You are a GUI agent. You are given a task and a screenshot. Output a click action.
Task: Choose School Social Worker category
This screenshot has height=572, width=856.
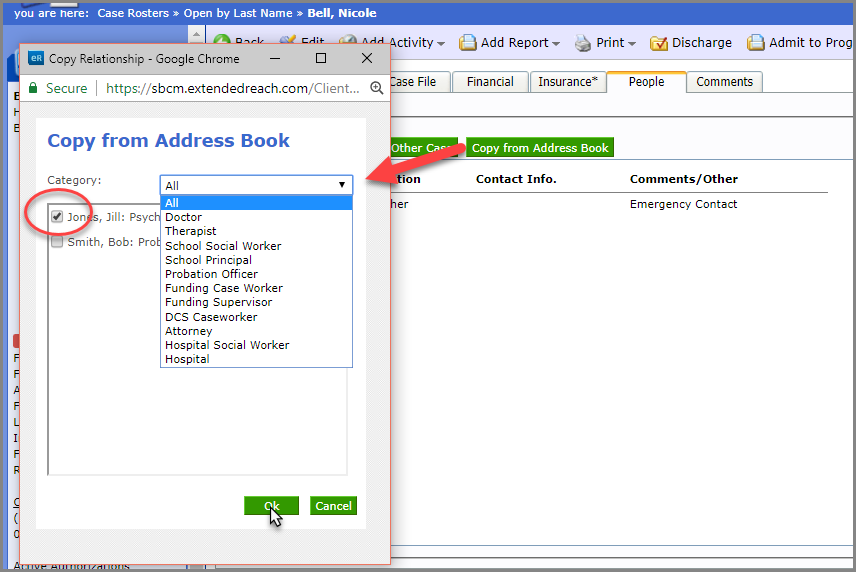[x=256, y=246]
